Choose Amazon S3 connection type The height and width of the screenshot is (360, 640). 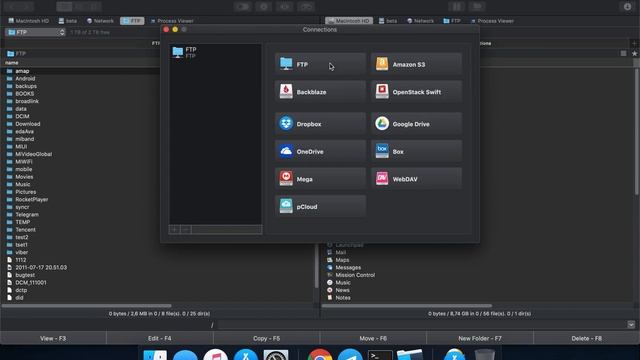tap(416, 64)
